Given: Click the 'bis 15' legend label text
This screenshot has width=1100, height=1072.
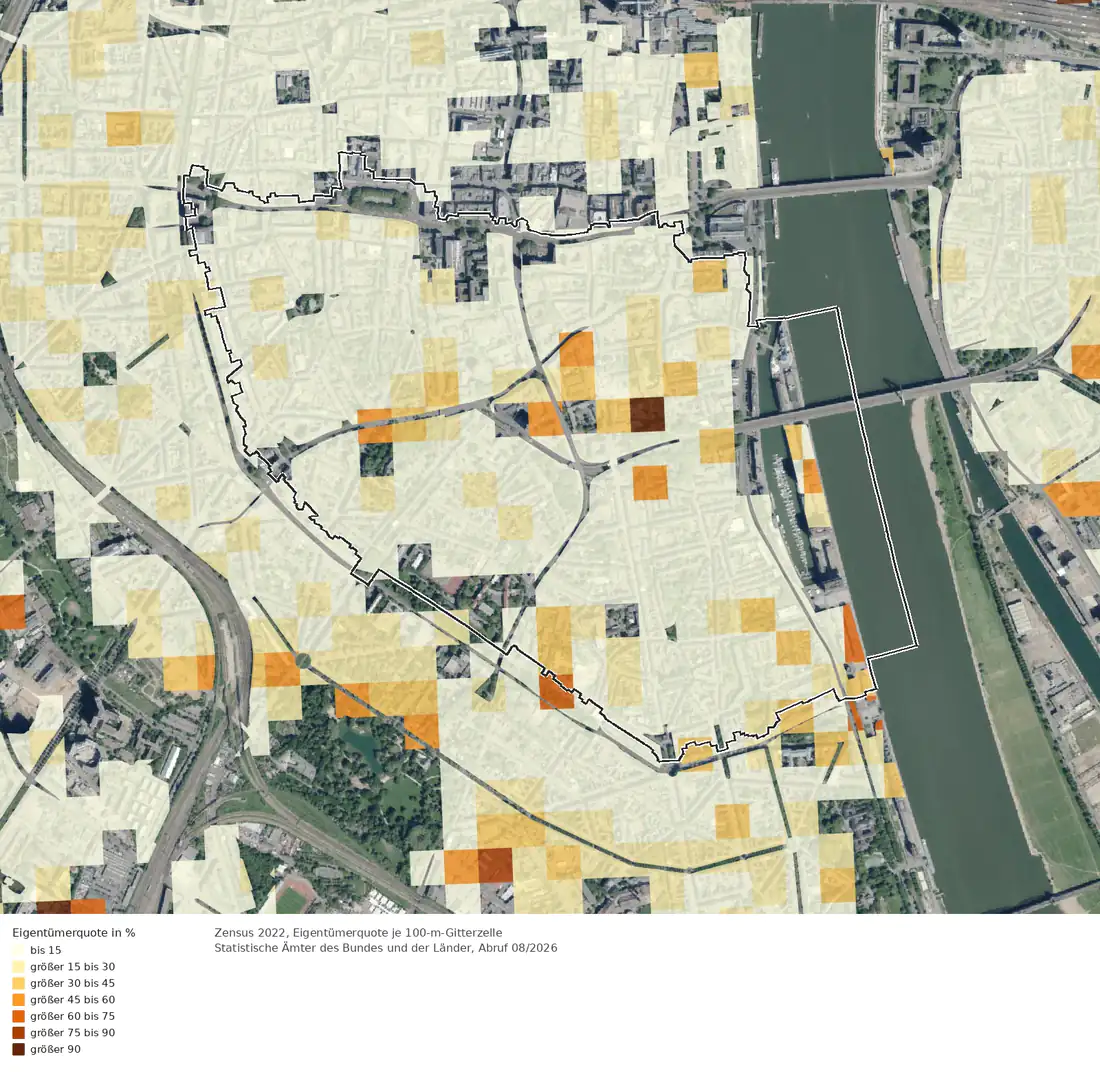Looking at the screenshot, I should point(46,950).
